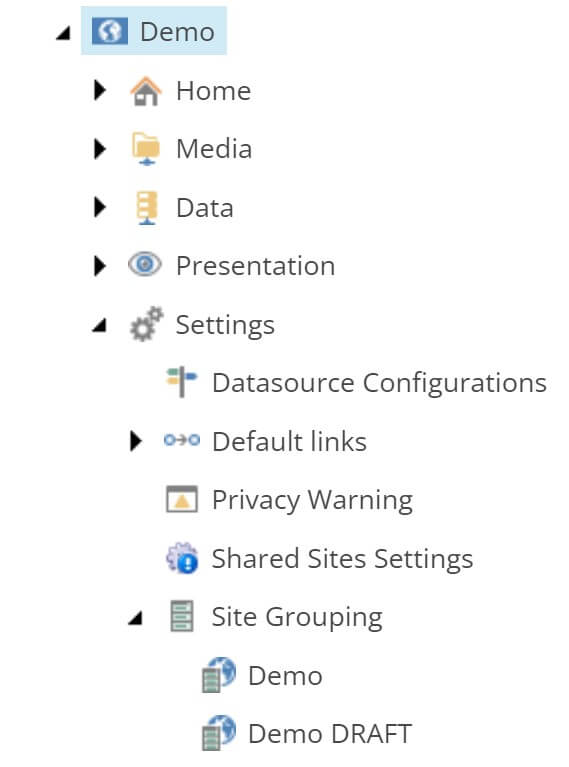Click the Shared Sites Settings gear icon

pos(182,558)
